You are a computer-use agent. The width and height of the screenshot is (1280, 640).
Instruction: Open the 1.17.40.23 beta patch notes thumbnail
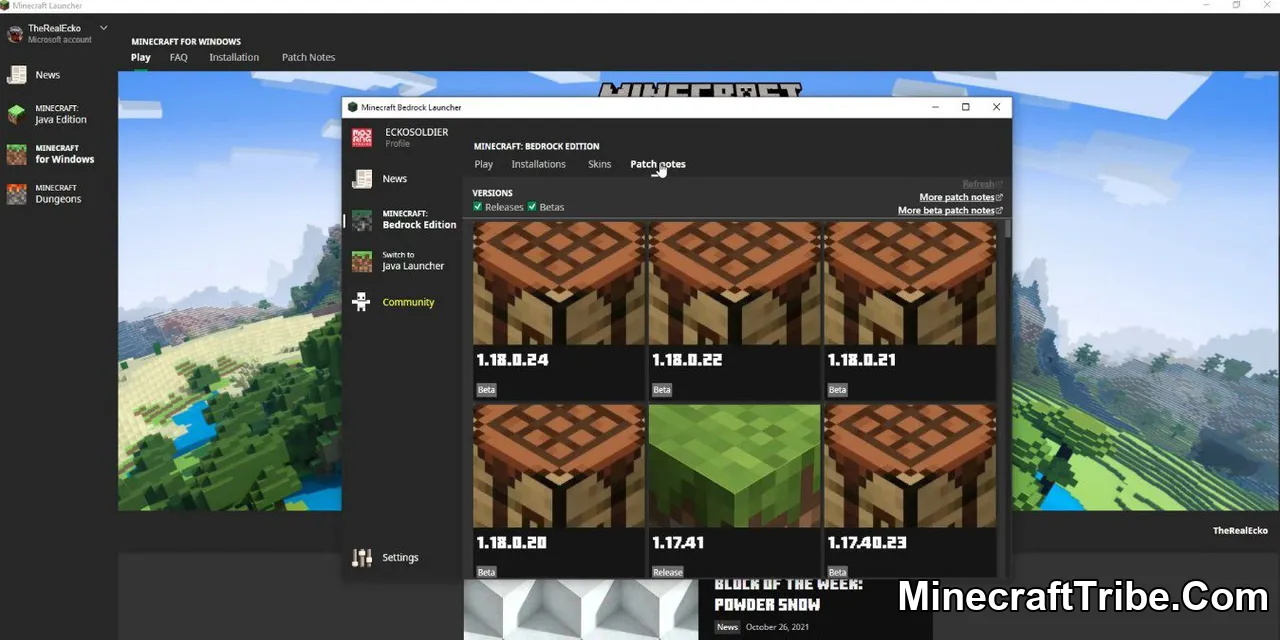[910, 466]
